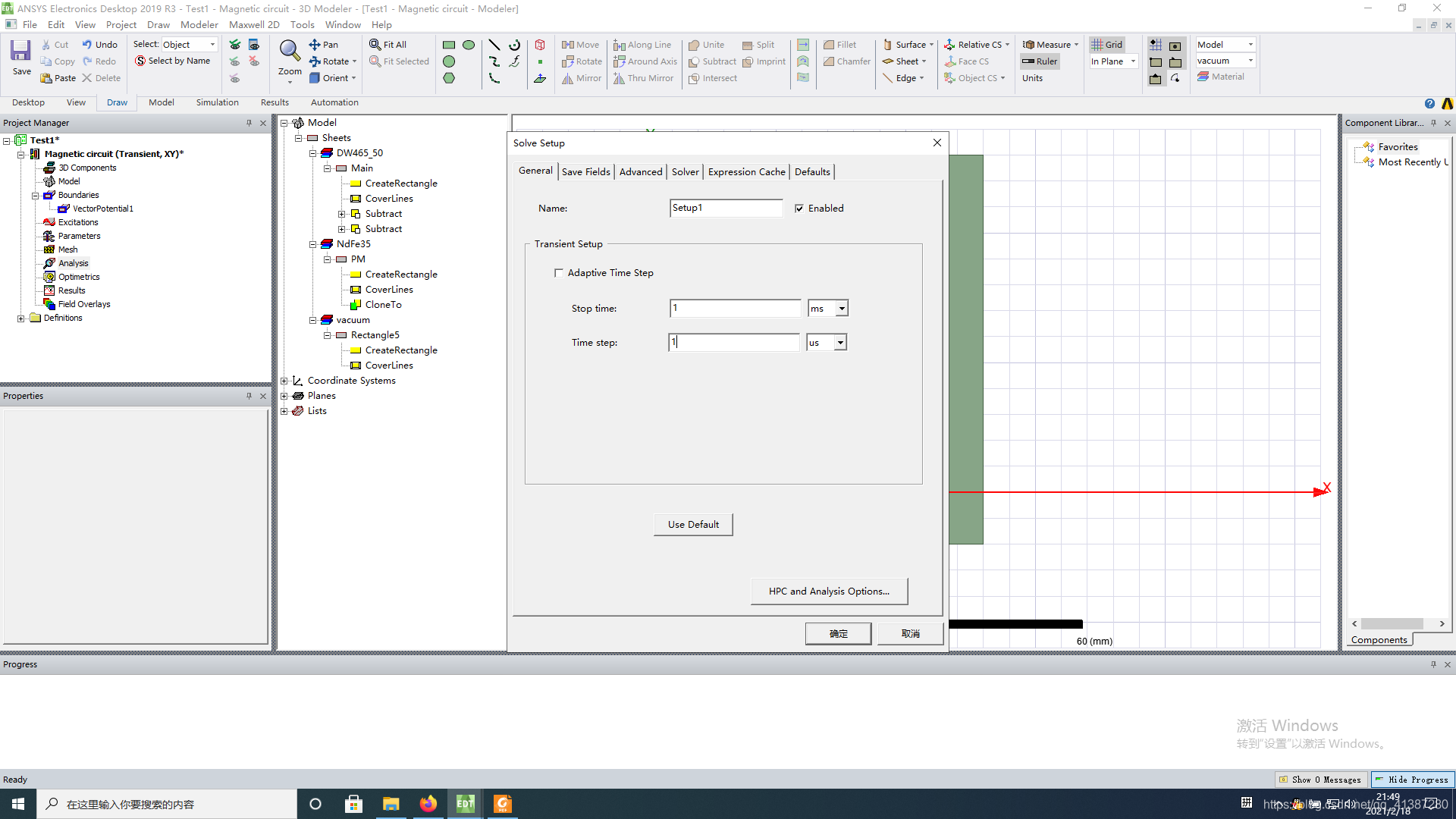The width and height of the screenshot is (1456, 819).
Task: Cancel the dialog with 取消 button
Action: [910, 634]
